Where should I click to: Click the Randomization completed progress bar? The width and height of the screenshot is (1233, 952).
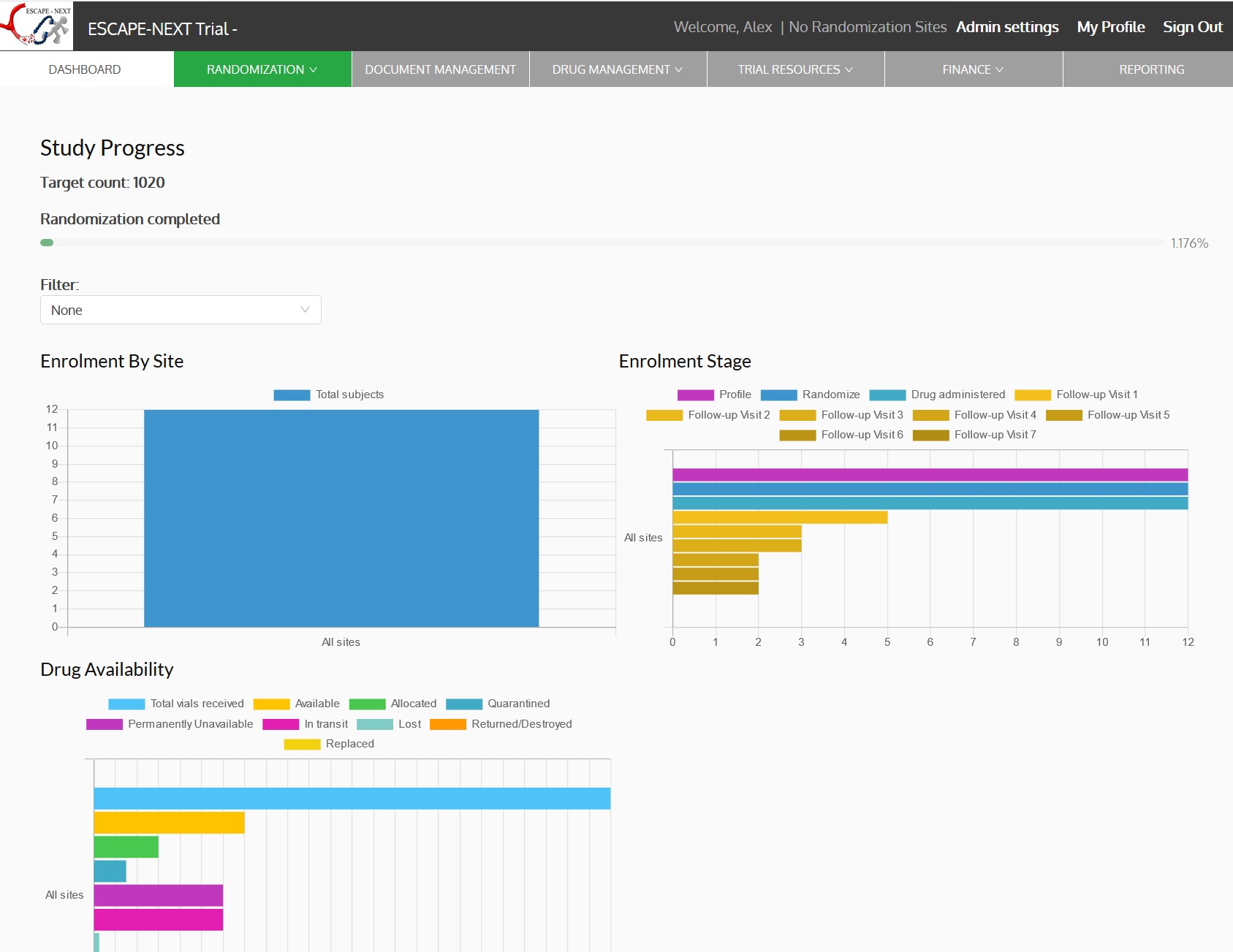(x=602, y=243)
